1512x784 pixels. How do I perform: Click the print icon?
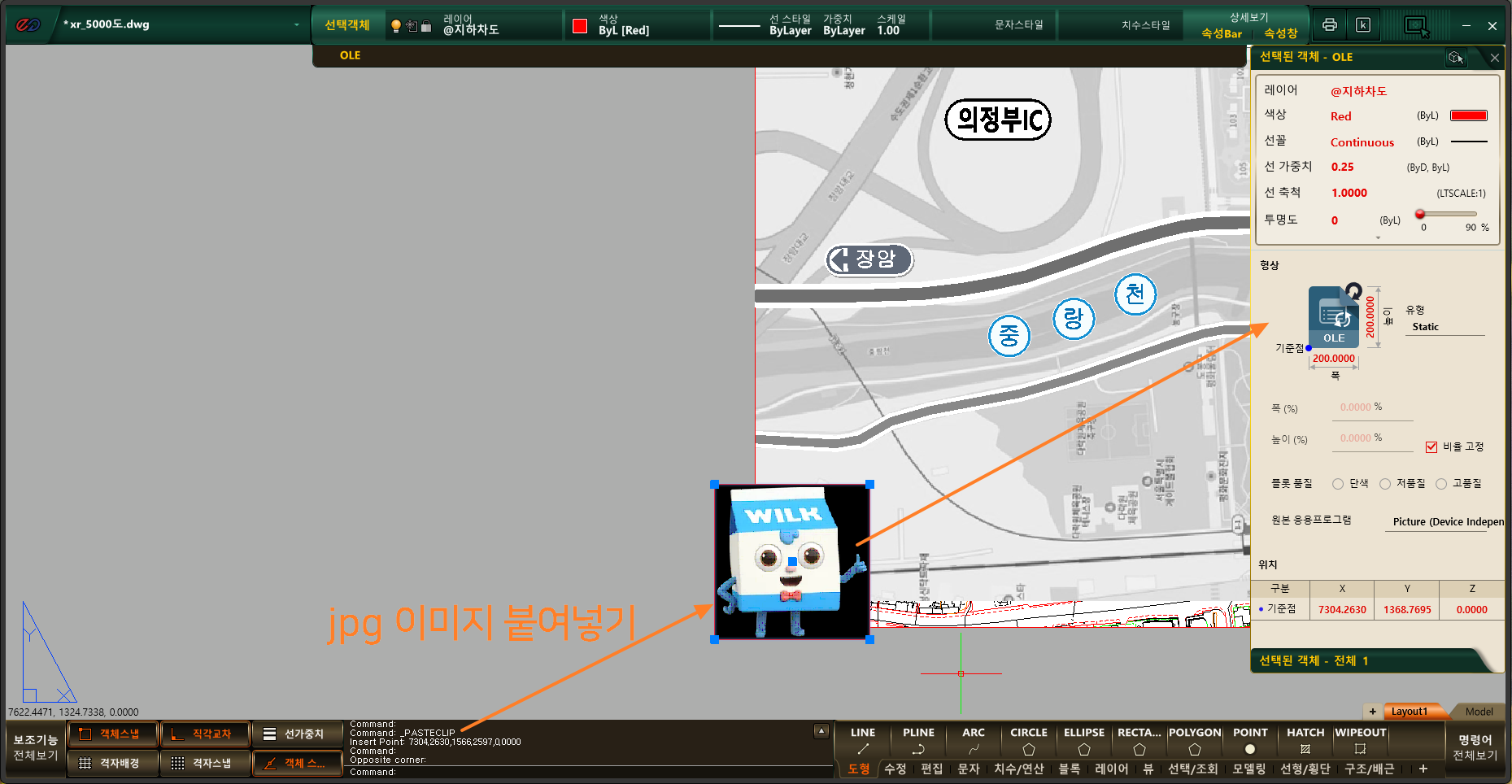(1330, 24)
